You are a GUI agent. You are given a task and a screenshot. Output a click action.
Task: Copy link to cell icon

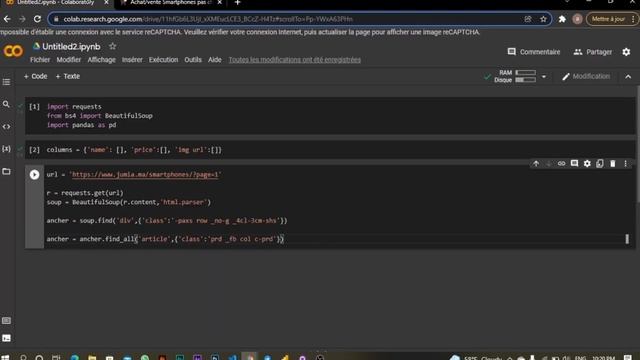point(562,164)
